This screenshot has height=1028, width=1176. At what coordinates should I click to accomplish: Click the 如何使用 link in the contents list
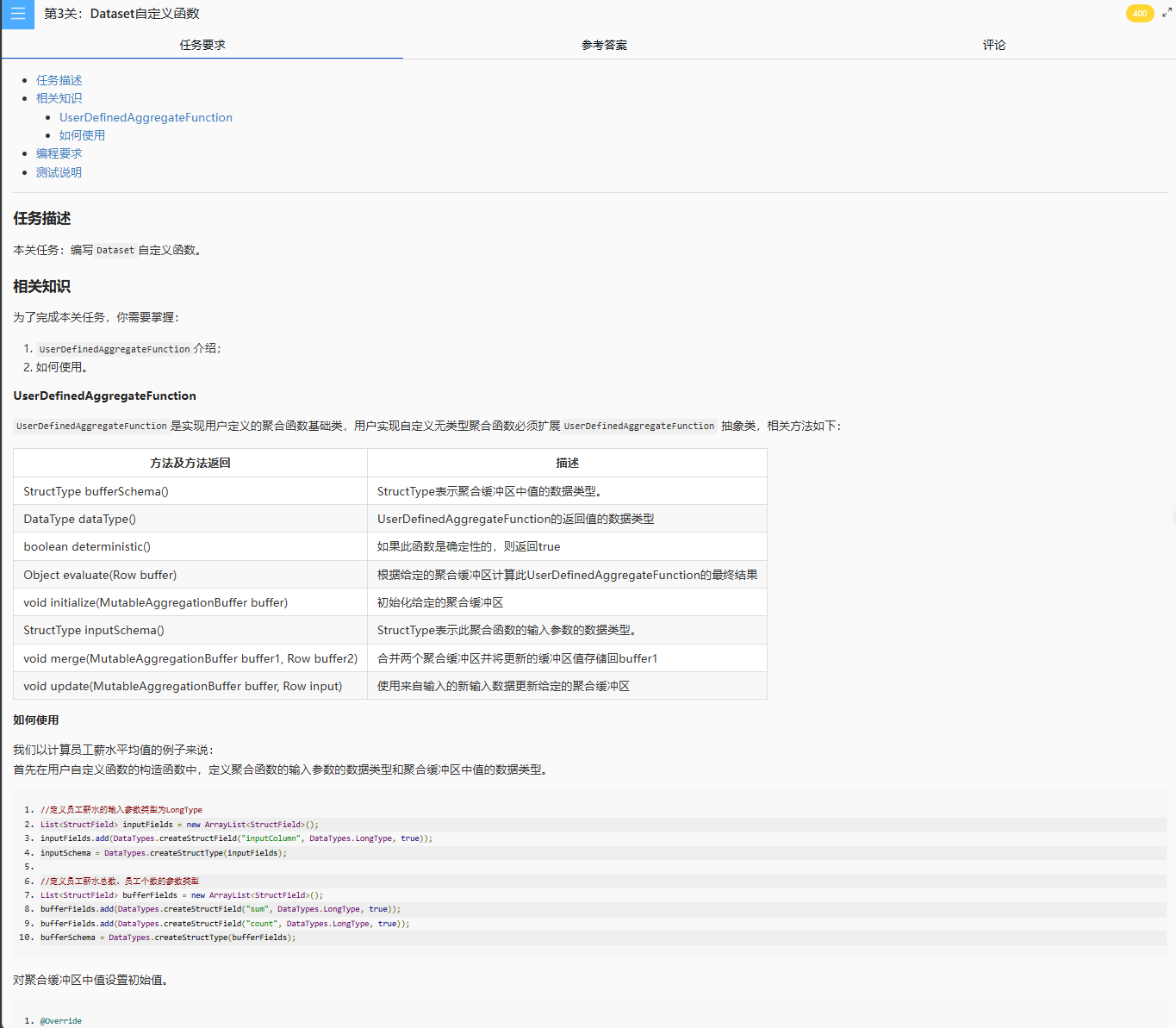(82, 135)
